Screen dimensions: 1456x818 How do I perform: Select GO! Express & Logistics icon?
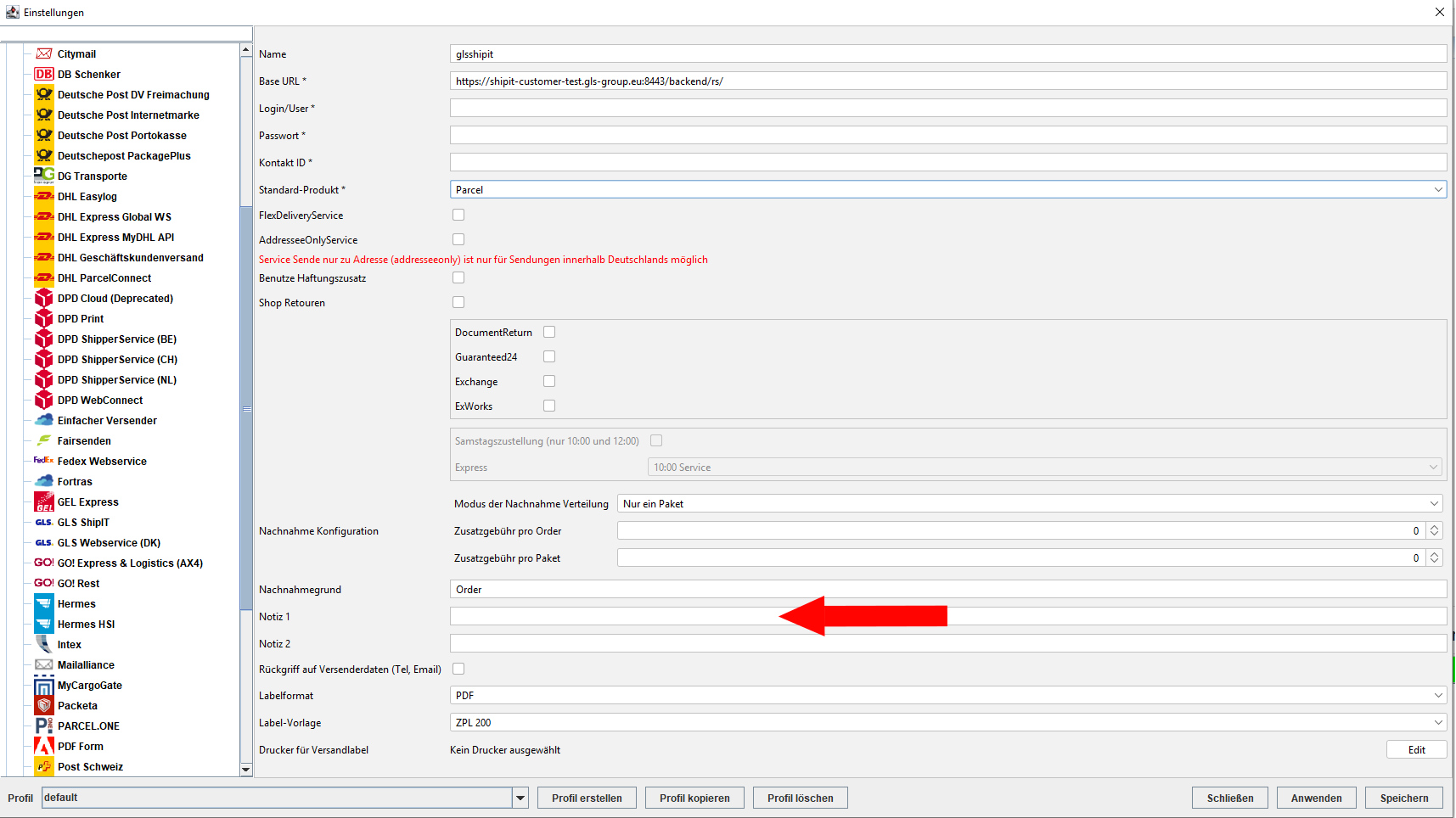[44, 563]
